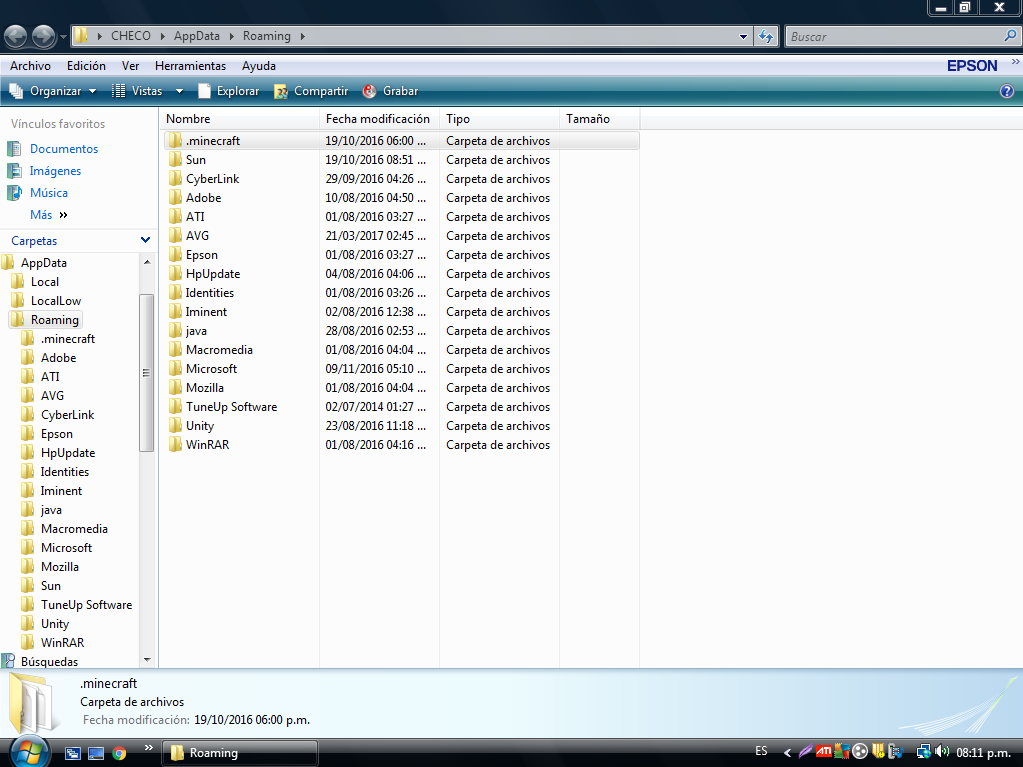This screenshot has width=1023, height=767.
Task: Click the Compartir toolbar button
Action: point(311,91)
